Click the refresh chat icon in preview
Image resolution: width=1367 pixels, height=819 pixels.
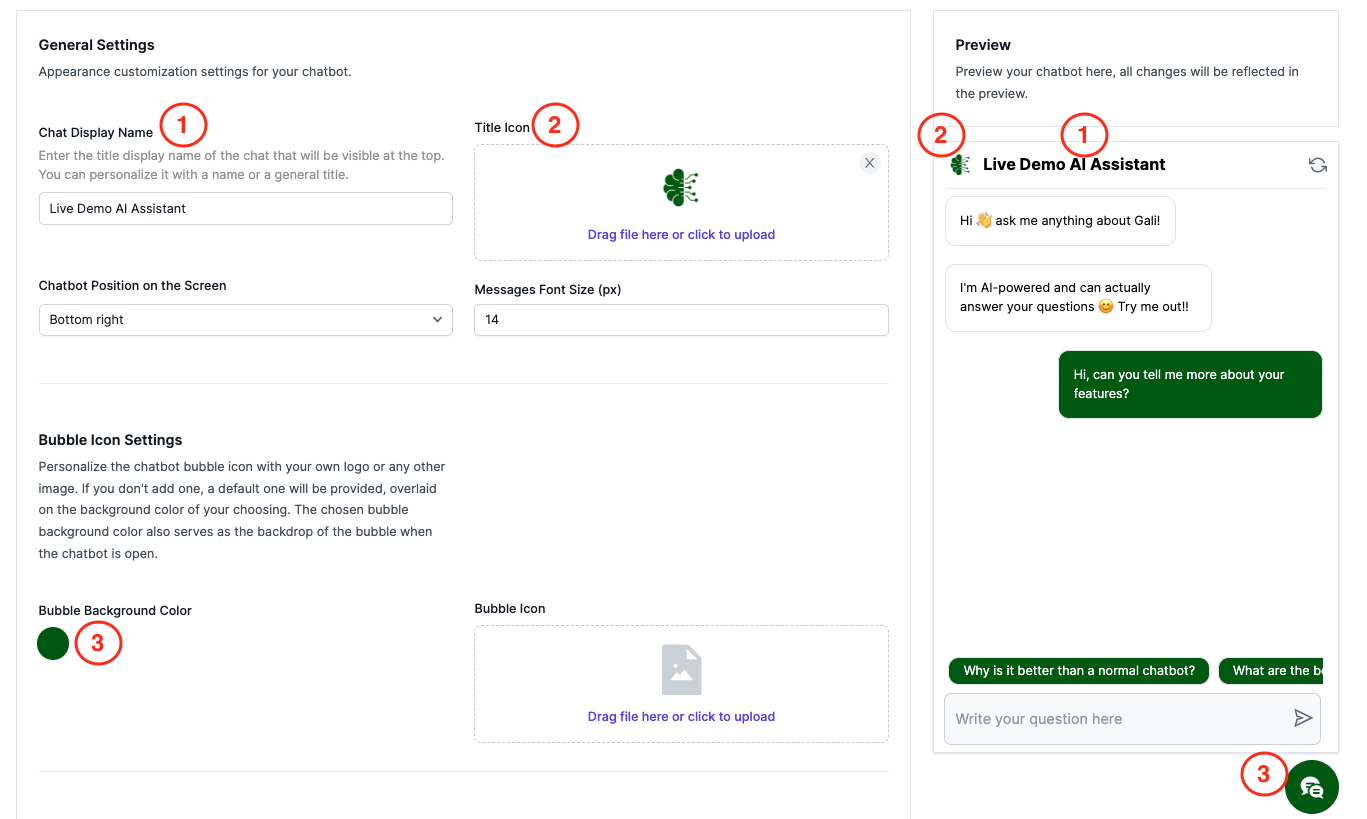coord(1317,165)
